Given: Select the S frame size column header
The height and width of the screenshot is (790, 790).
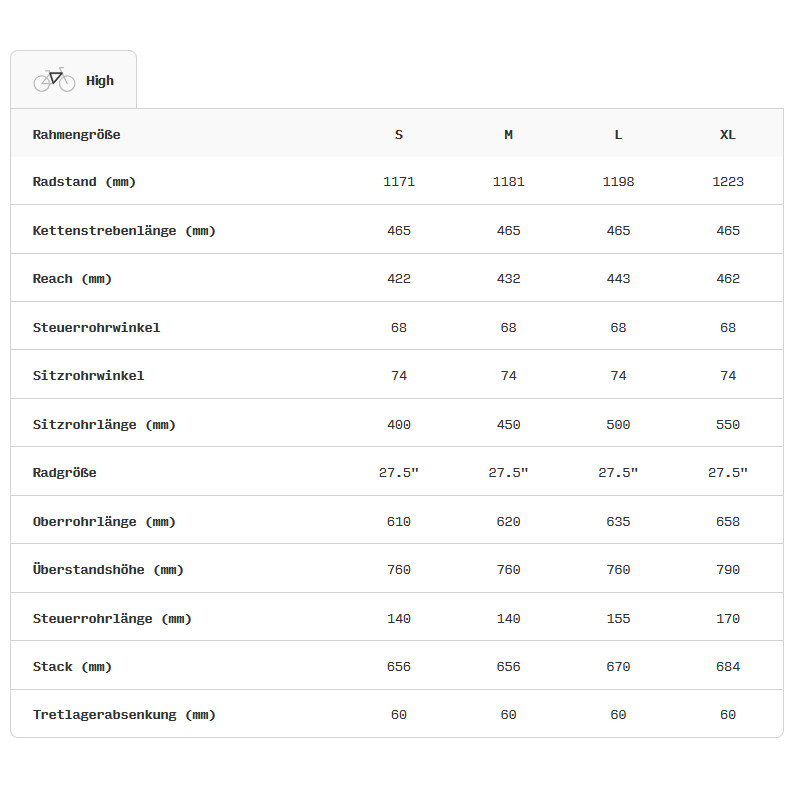Looking at the screenshot, I should coord(399,134).
